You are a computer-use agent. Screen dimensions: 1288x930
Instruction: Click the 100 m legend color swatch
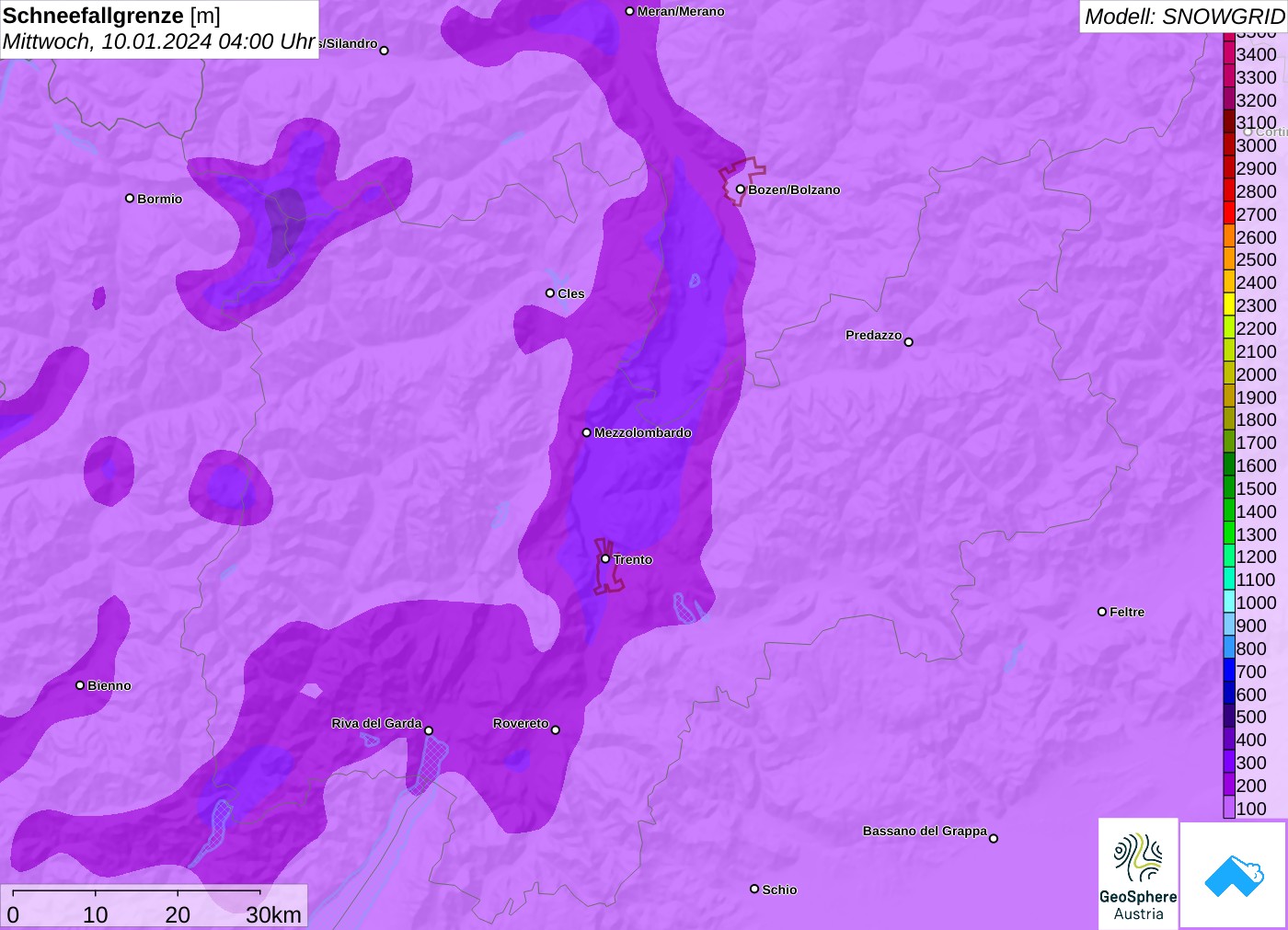tap(1229, 809)
